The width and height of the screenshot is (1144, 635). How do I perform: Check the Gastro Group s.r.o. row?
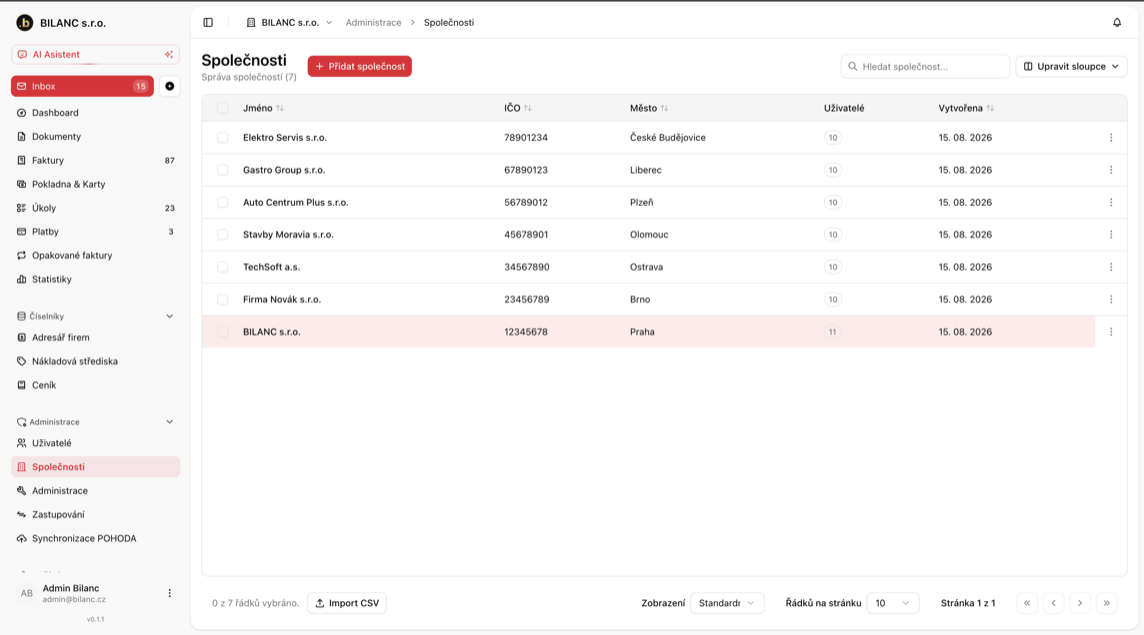point(223,170)
